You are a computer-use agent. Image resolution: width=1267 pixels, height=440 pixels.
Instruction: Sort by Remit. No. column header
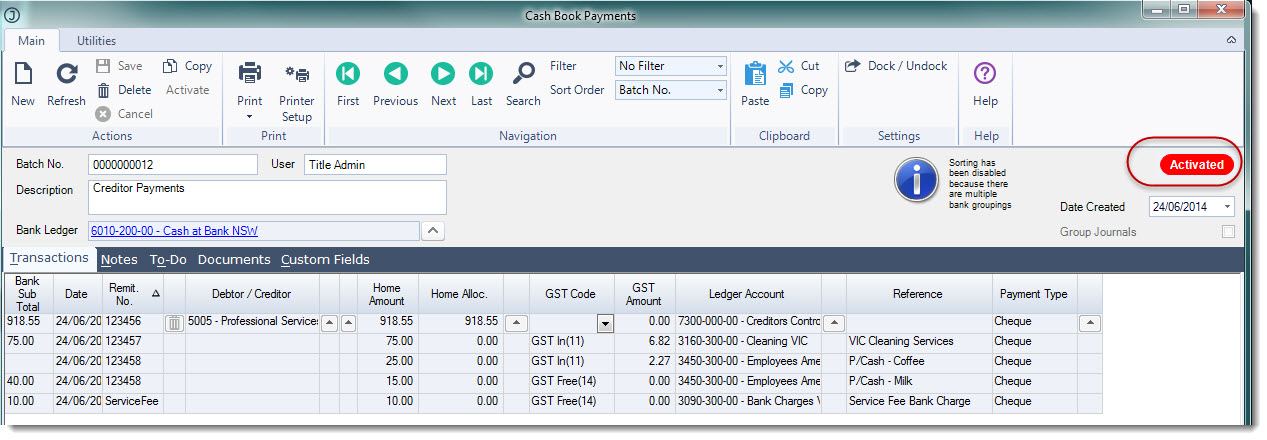[x=132, y=294]
